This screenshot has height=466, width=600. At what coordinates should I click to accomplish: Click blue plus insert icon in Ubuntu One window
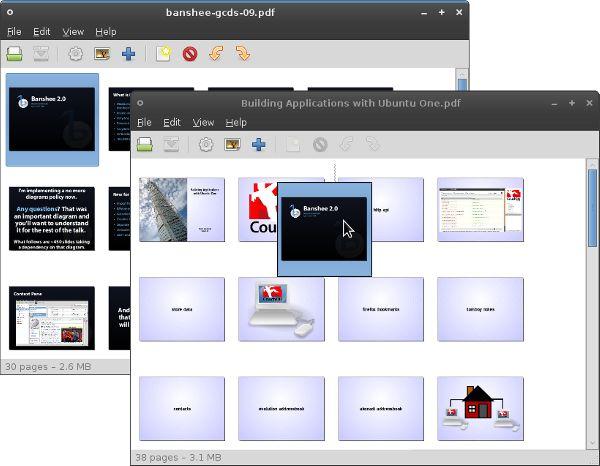tap(259, 144)
